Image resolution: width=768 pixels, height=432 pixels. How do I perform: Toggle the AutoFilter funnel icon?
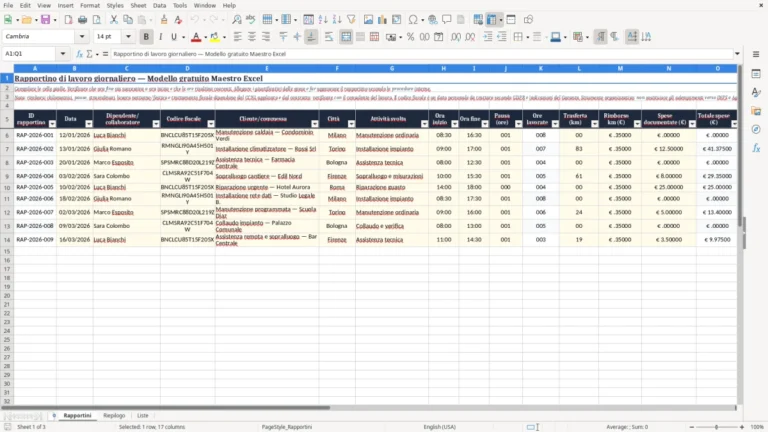click(351, 20)
